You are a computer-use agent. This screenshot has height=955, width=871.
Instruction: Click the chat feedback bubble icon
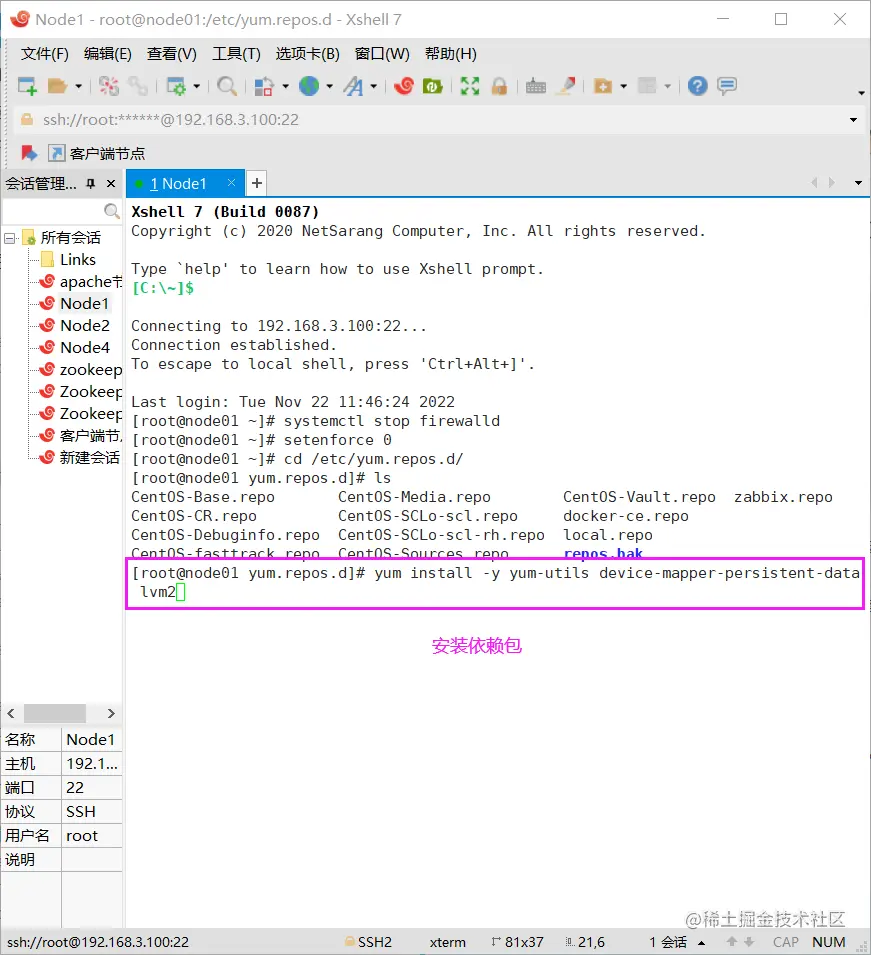(727, 86)
